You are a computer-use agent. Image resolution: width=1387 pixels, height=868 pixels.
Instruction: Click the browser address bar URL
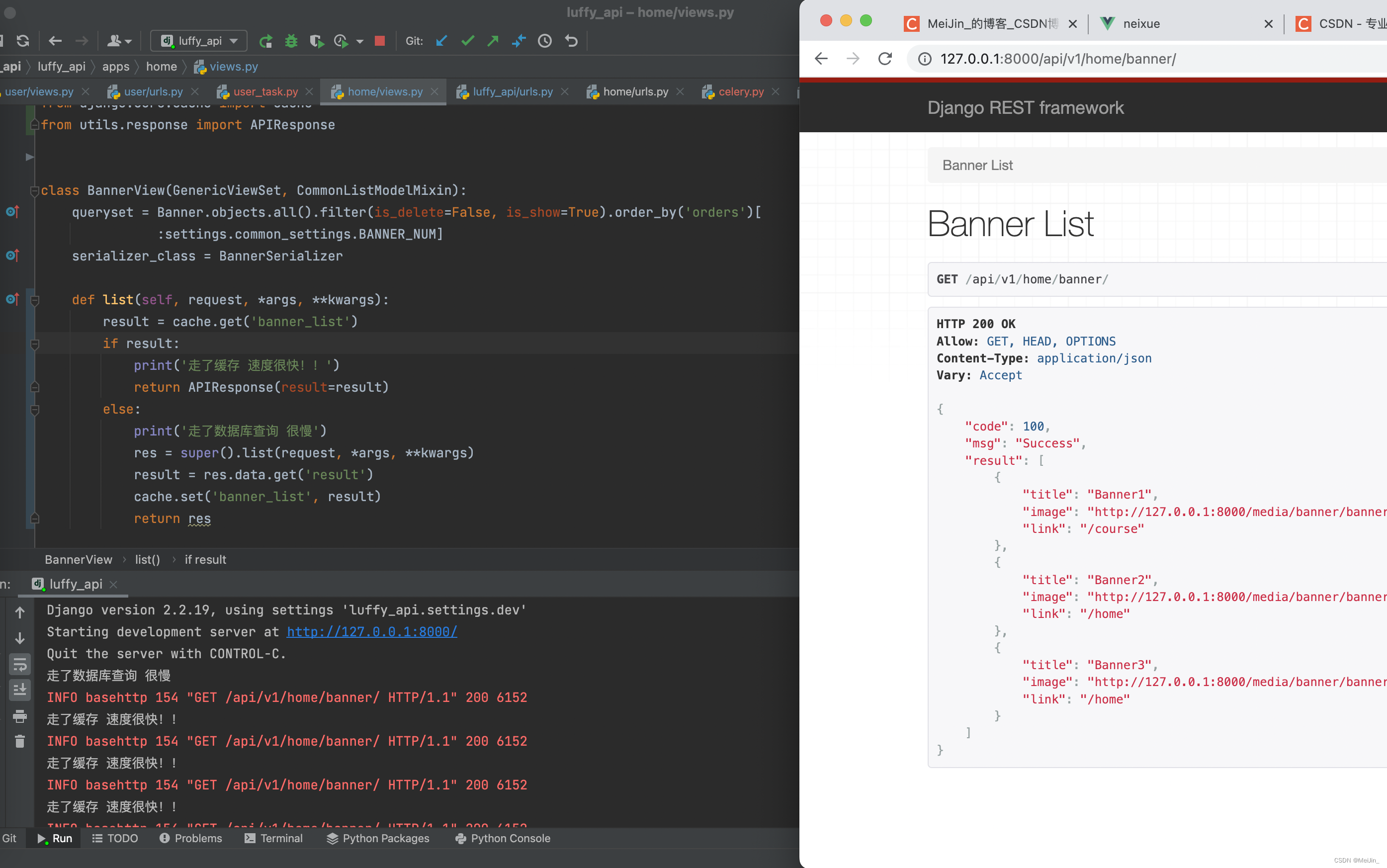click(1057, 59)
